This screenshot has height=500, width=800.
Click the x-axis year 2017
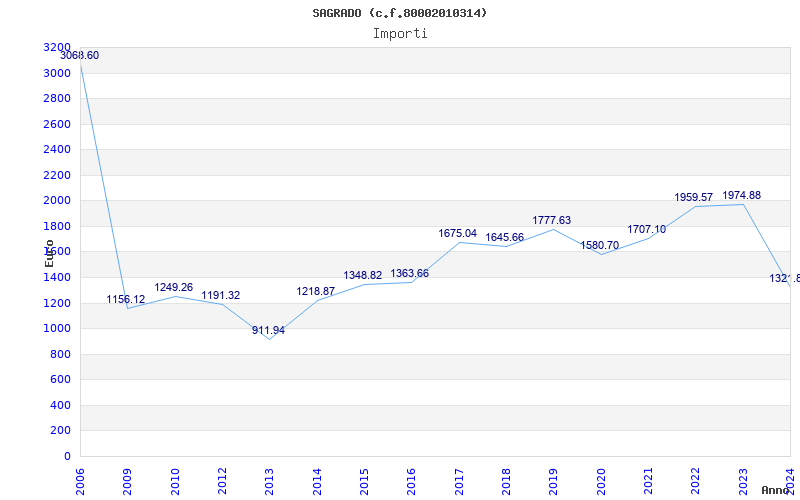tap(459, 482)
